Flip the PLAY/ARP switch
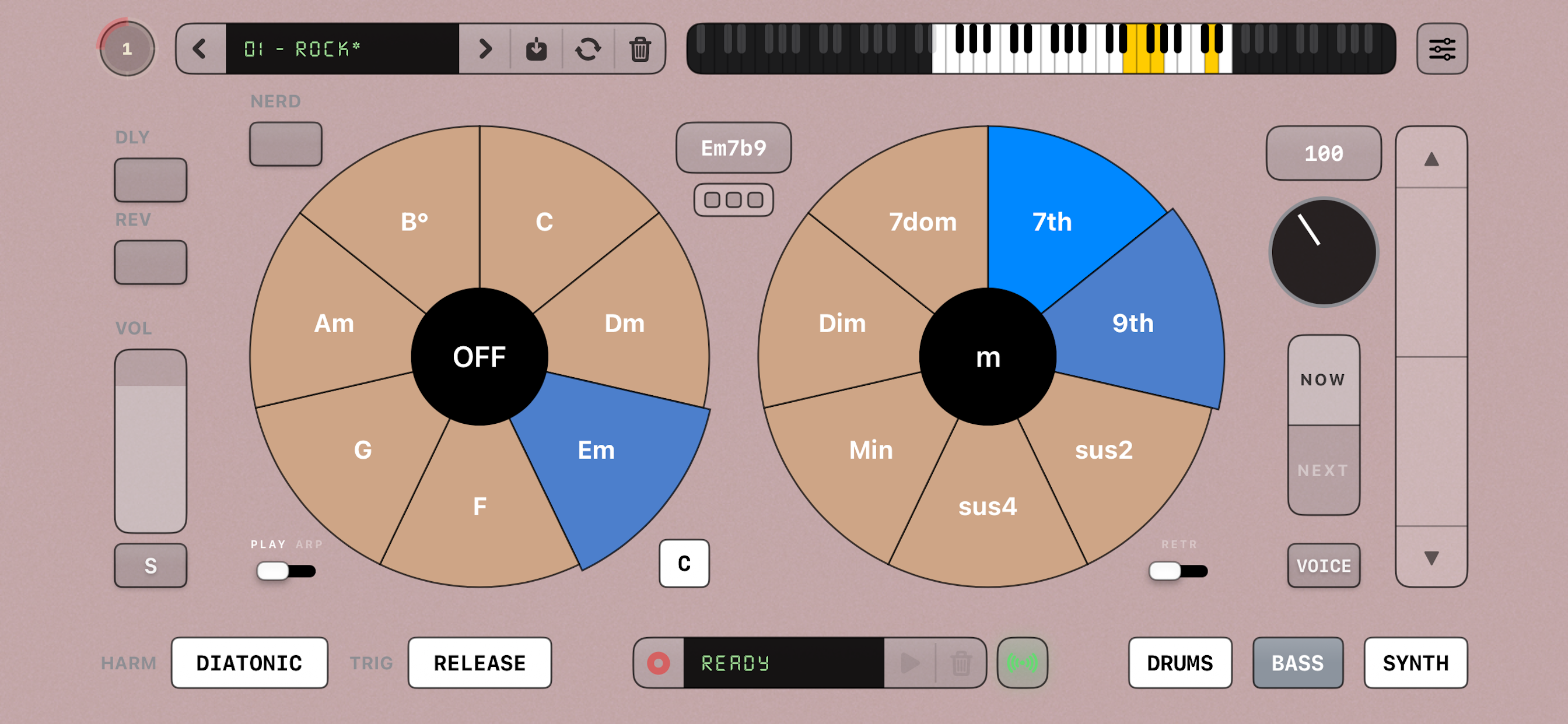The height and width of the screenshot is (724, 1568). click(x=285, y=571)
